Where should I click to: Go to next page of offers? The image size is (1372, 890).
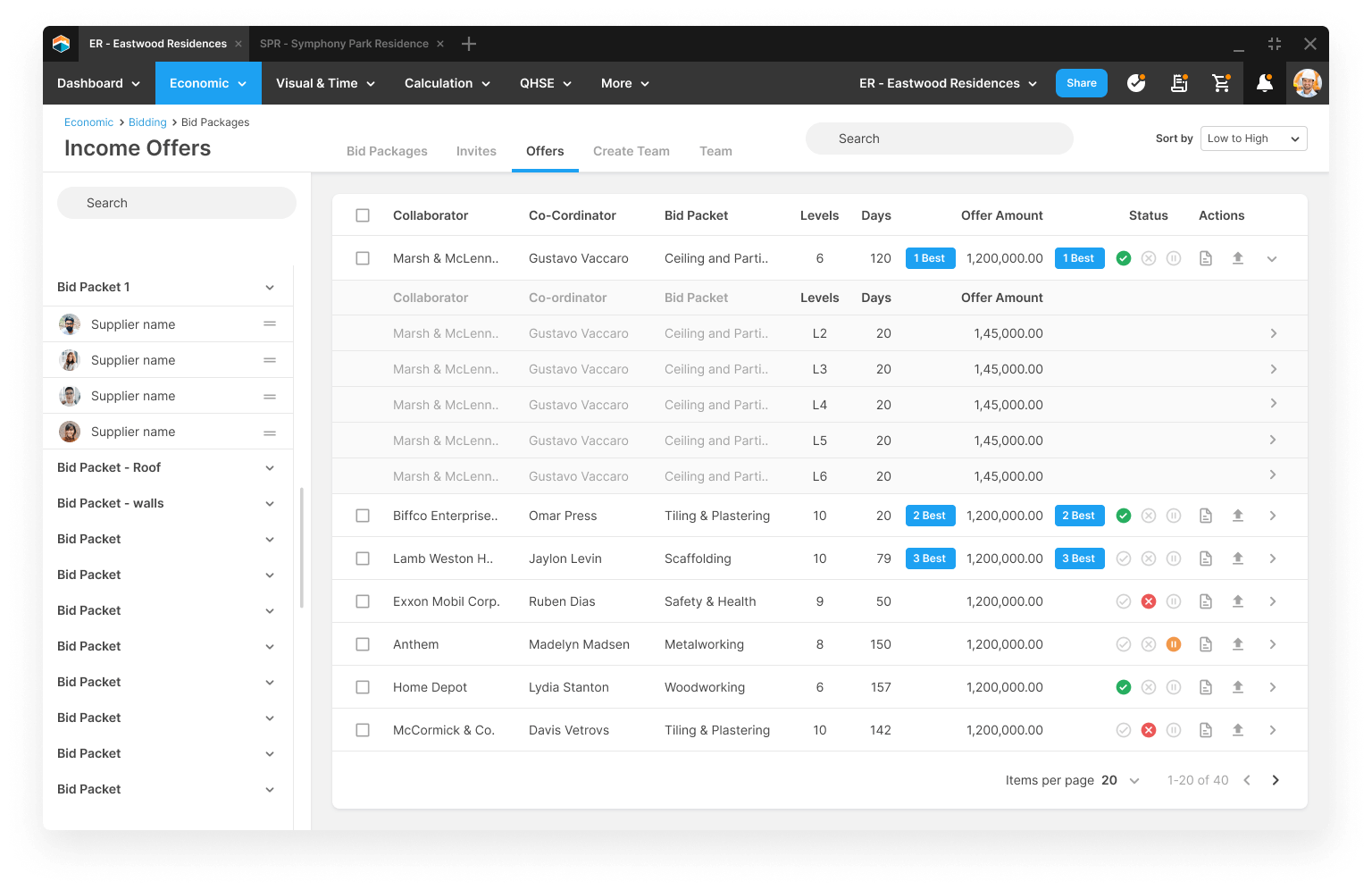1276,780
